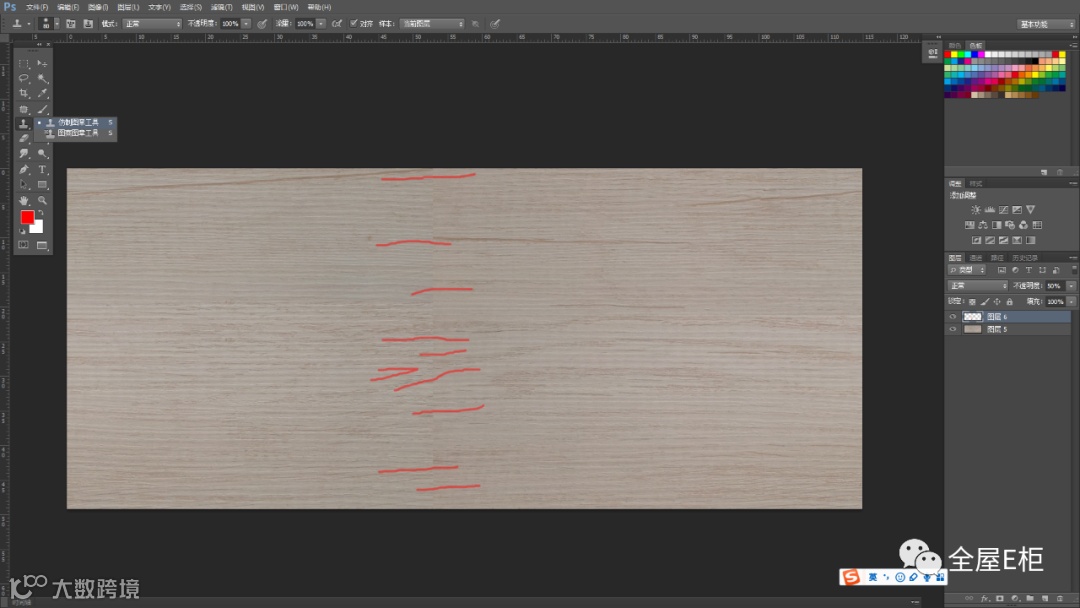Open the 样本 (Sample) dropdown
This screenshot has width=1080, height=608.
(x=432, y=23)
